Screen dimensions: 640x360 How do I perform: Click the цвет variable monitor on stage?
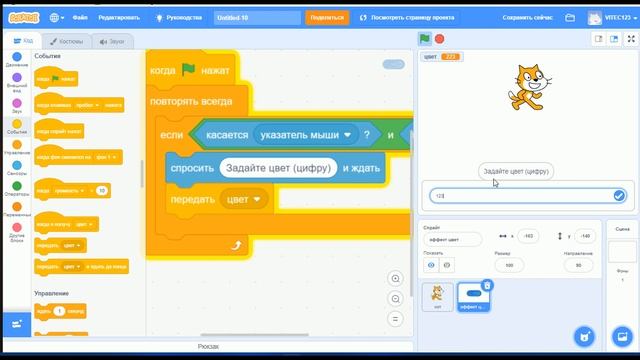442,57
